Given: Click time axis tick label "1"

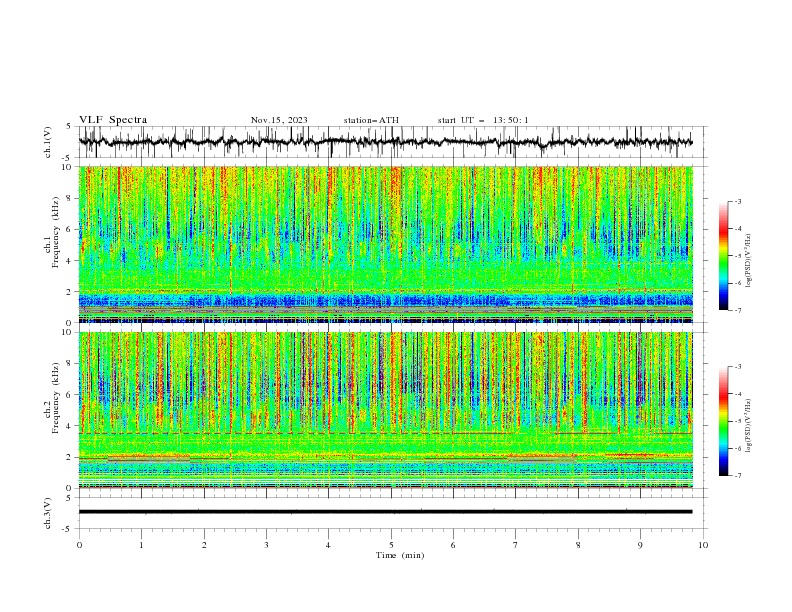Looking at the screenshot, I should pyautogui.click(x=141, y=545).
